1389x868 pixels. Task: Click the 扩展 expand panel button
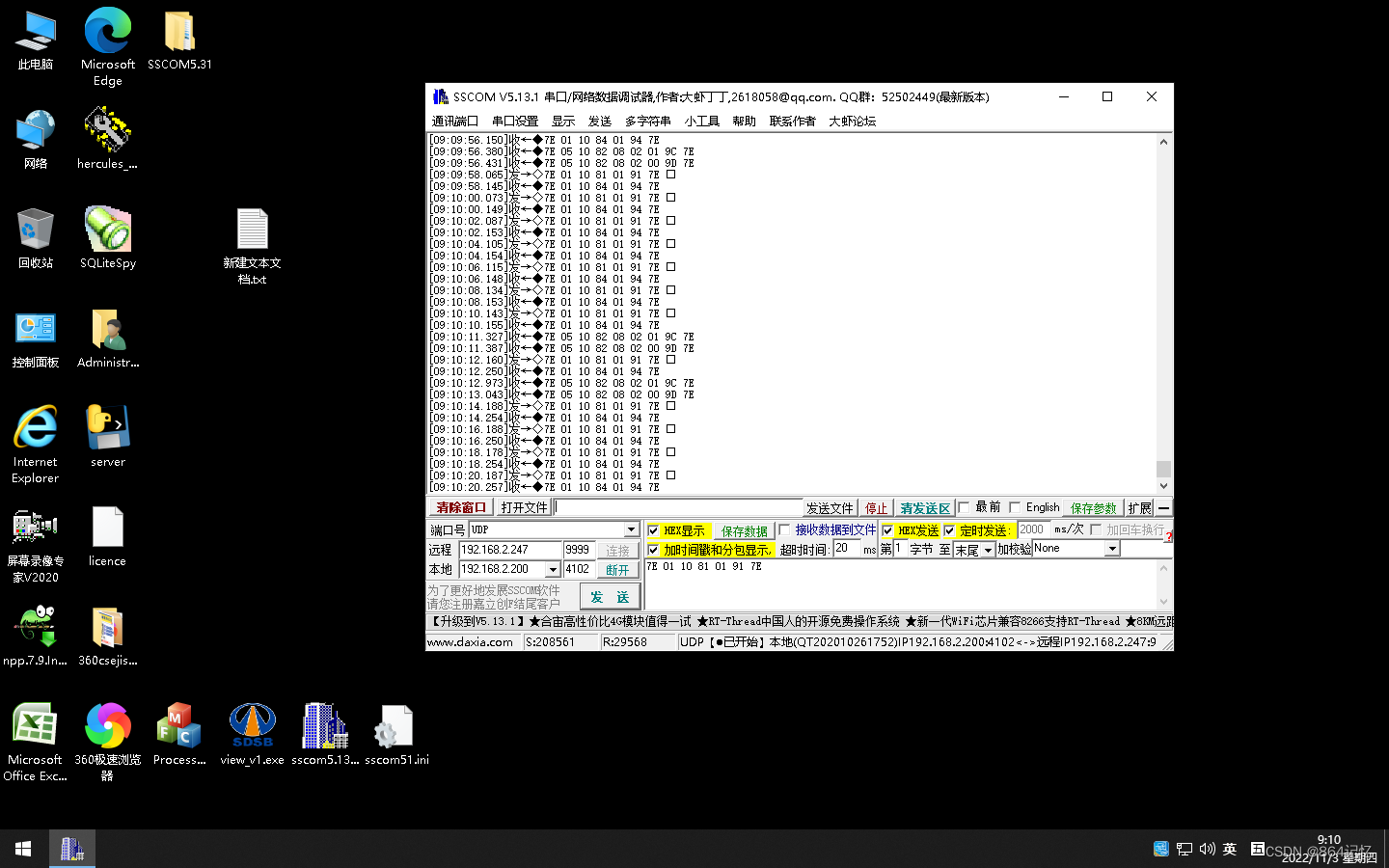(1139, 508)
